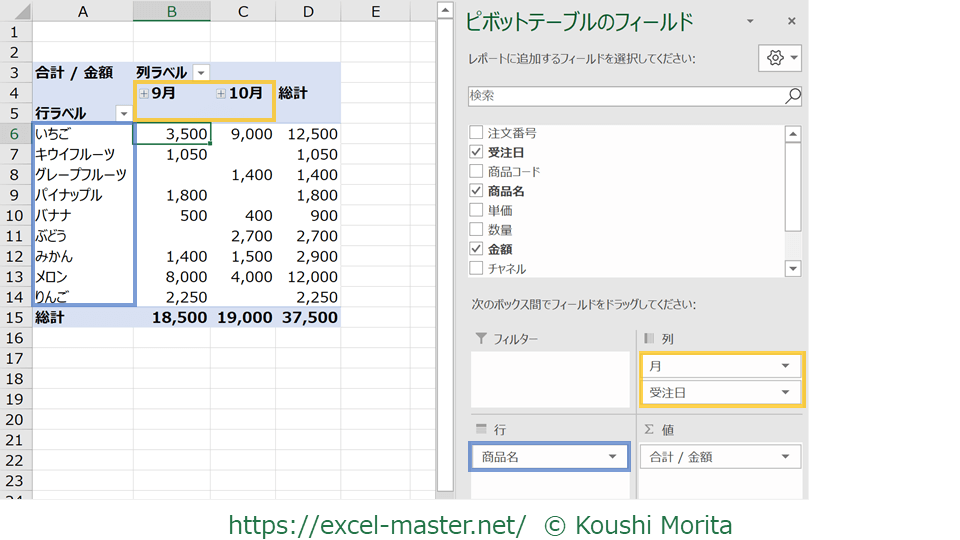Open the task pane options arrow
The height and width of the screenshot is (540, 960).
750,21
